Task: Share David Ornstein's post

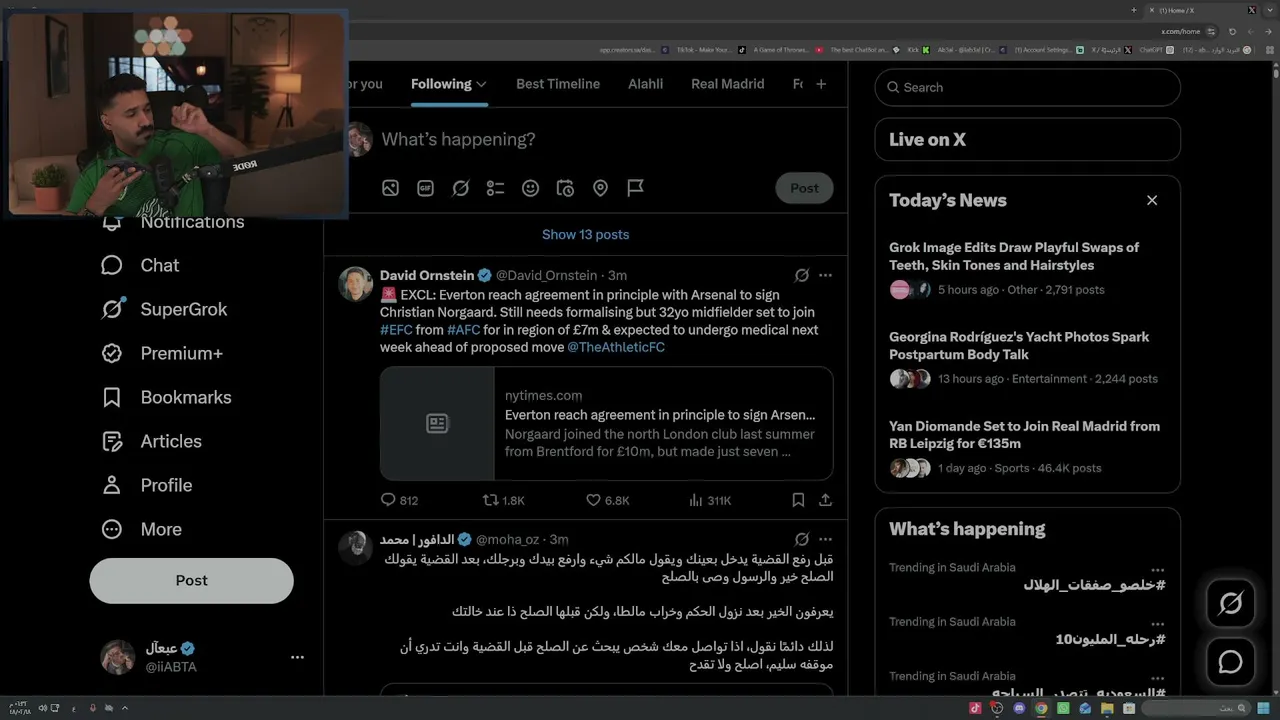Action: pos(825,500)
